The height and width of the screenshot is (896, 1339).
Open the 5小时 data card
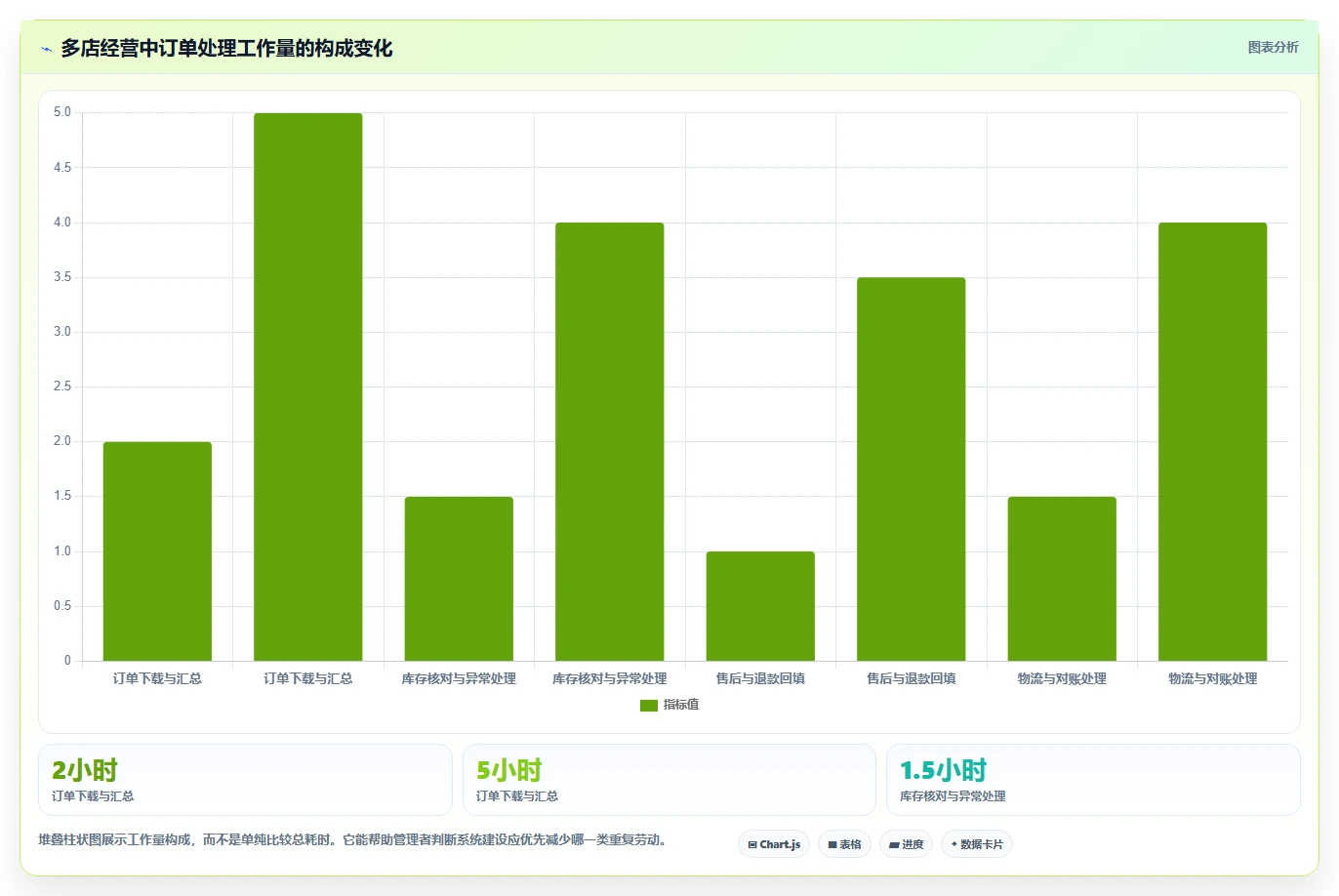669,780
